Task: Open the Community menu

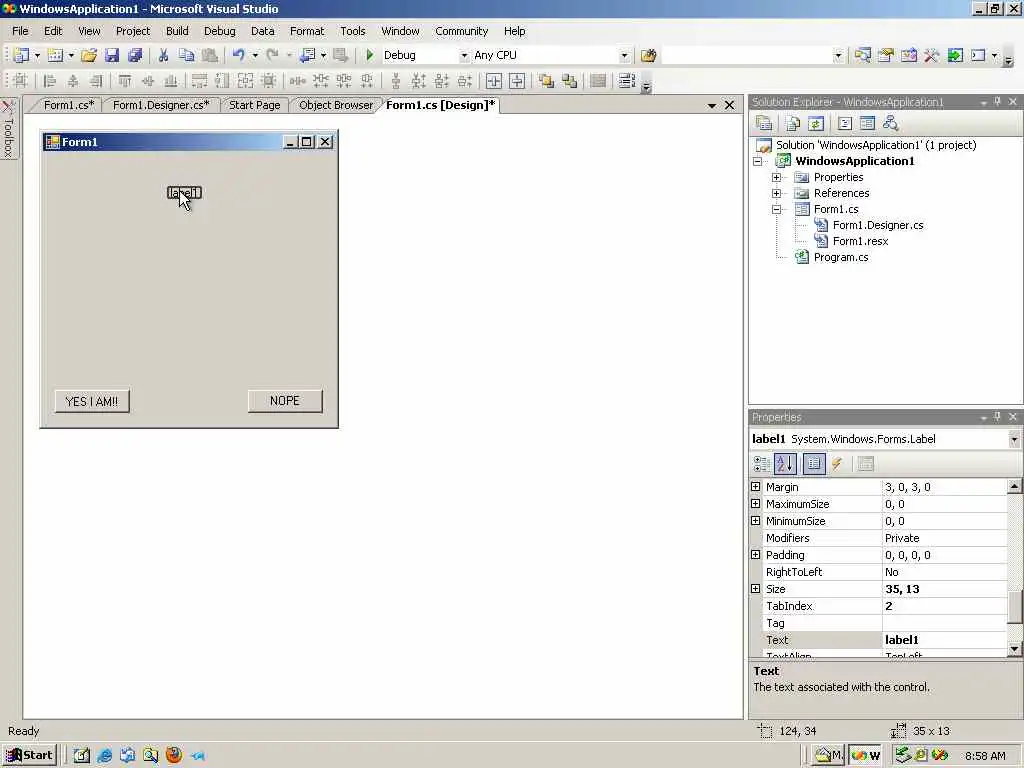Action: [x=462, y=31]
